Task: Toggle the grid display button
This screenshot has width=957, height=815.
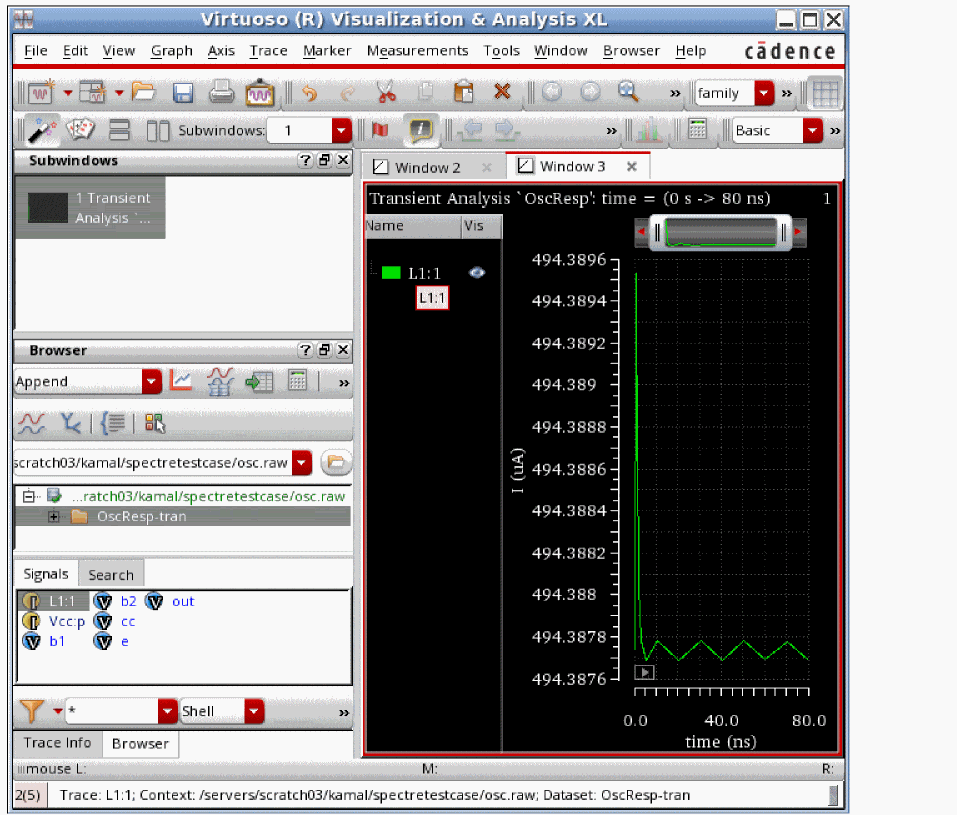Action: coord(825,93)
